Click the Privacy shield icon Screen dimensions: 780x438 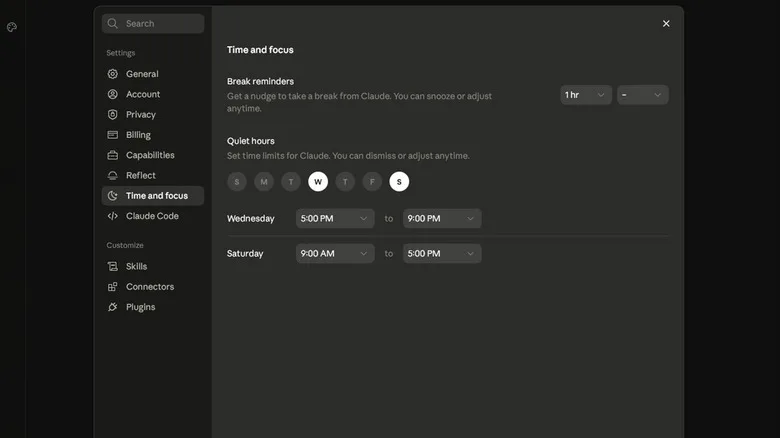pyautogui.click(x=113, y=114)
